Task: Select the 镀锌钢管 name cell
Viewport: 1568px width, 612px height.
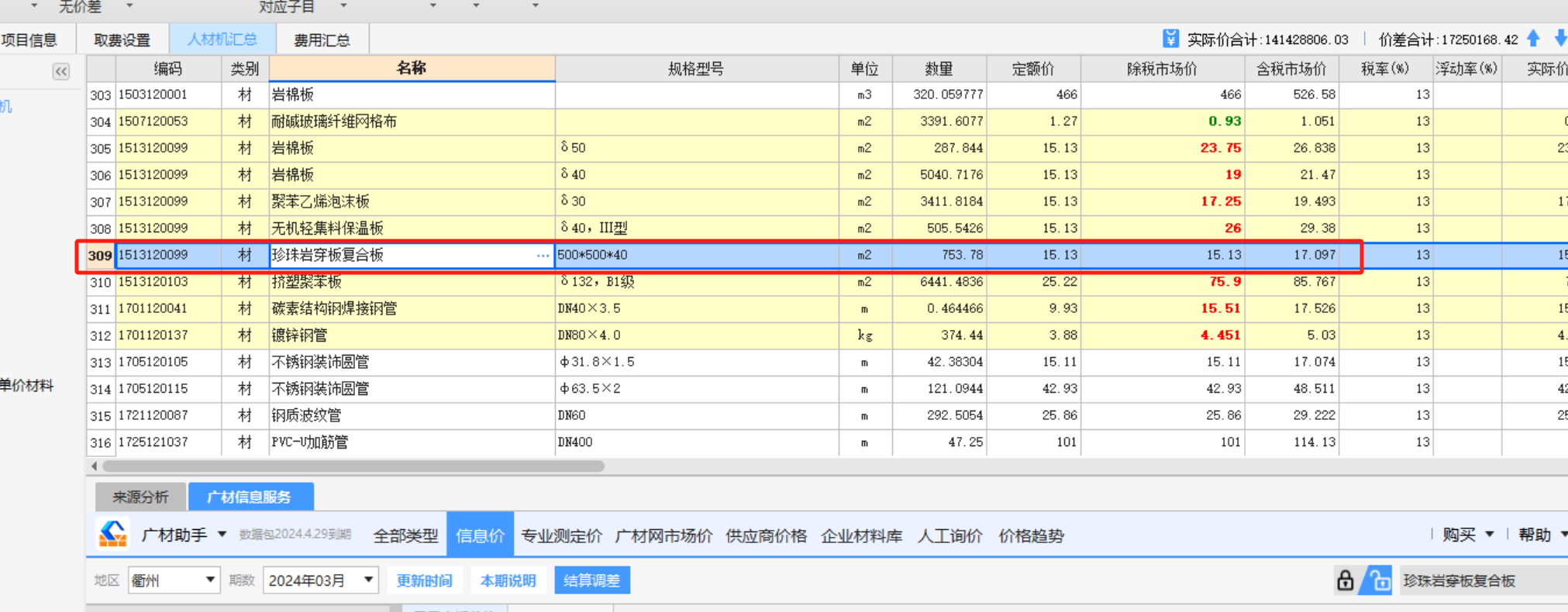Action: (x=412, y=335)
